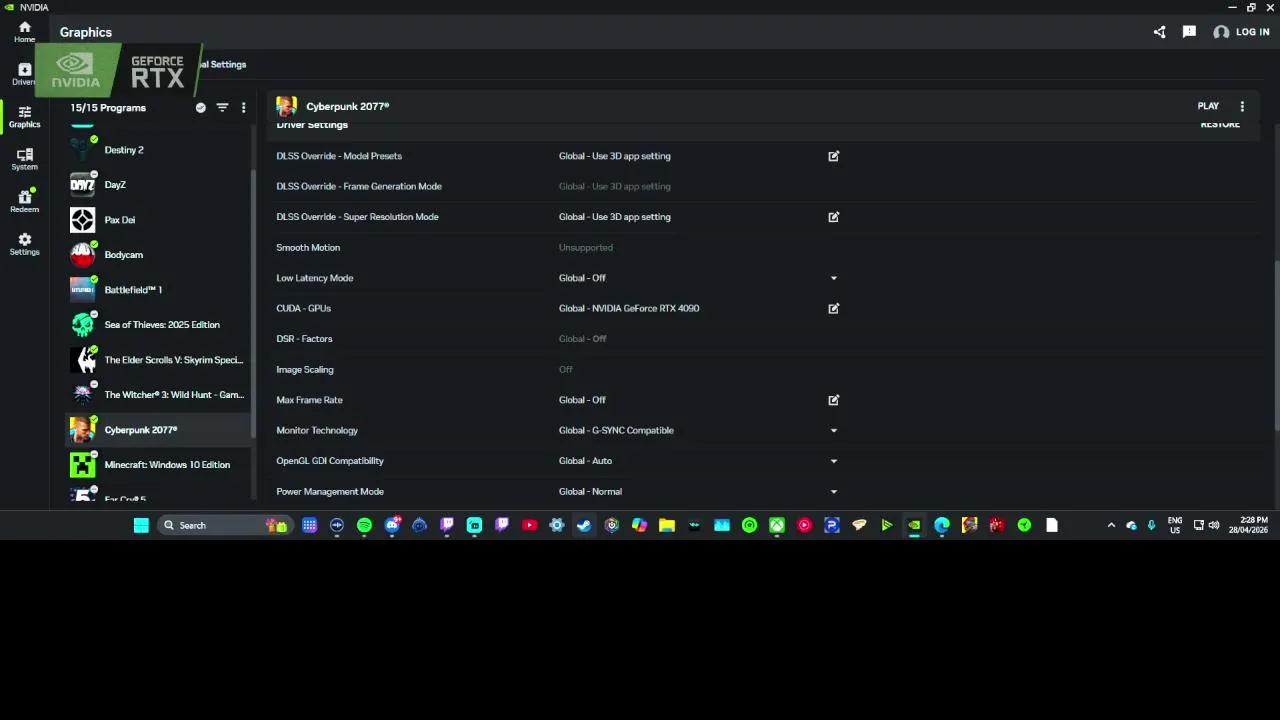Open Steam from the taskbar
Image resolution: width=1280 pixels, height=720 pixels.
coord(584,525)
